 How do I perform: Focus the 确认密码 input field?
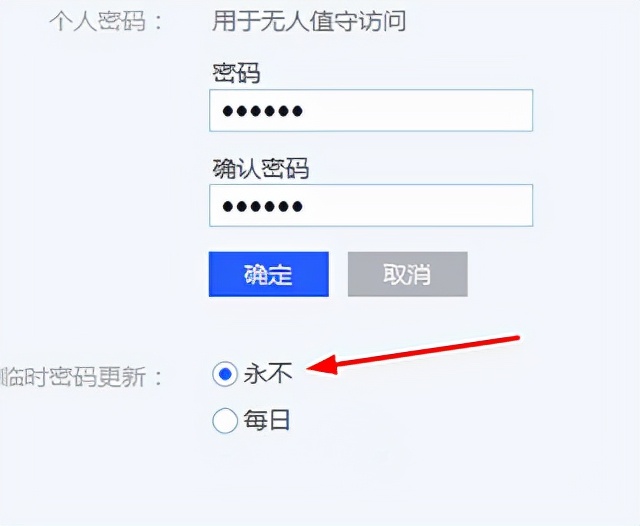(x=371, y=205)
